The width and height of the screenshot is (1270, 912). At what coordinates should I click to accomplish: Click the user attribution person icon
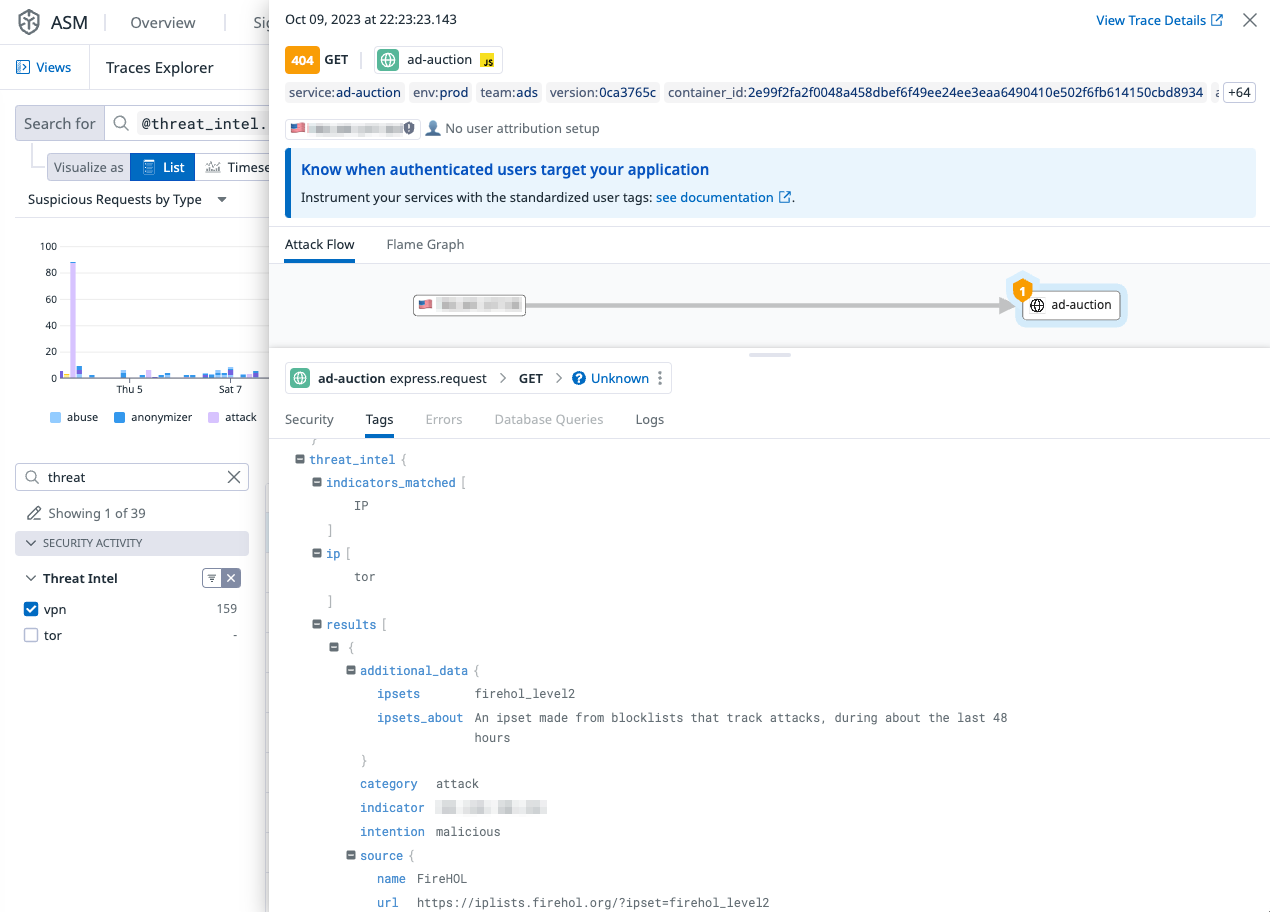pos(433,128)
